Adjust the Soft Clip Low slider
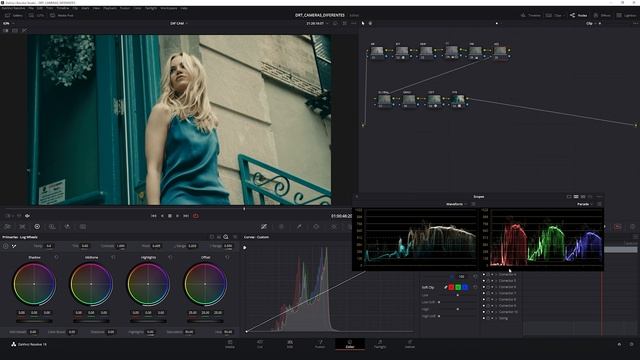 click(x=458, y=295)
